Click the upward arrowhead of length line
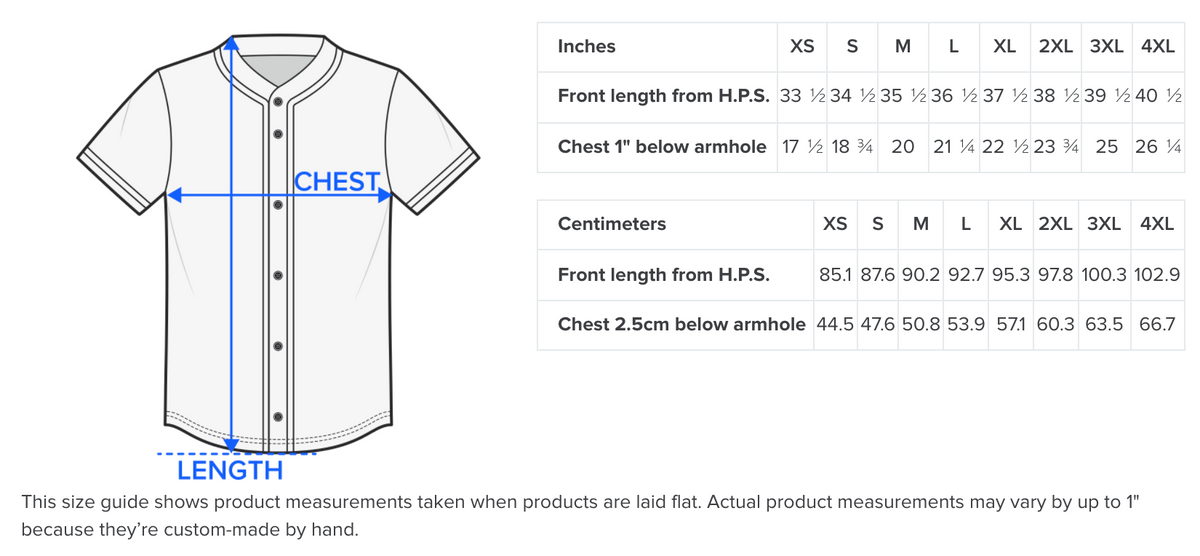 pyautogui.click(x=231, y=42)
